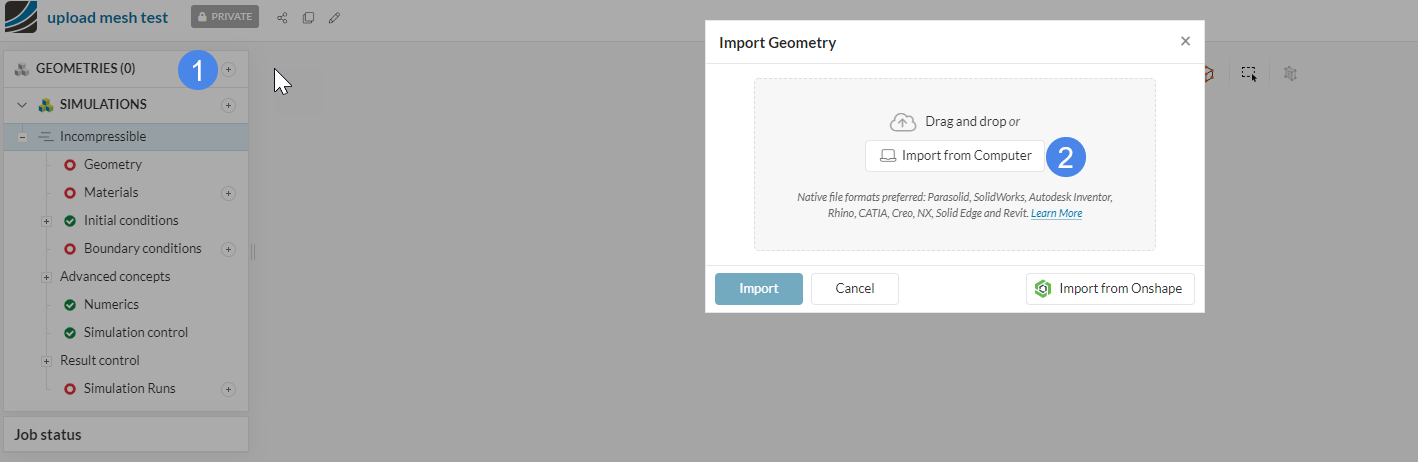Add a boundary condition with plus icon
This screenshot has width=1418, height=462.
click(x=228, y=249)
